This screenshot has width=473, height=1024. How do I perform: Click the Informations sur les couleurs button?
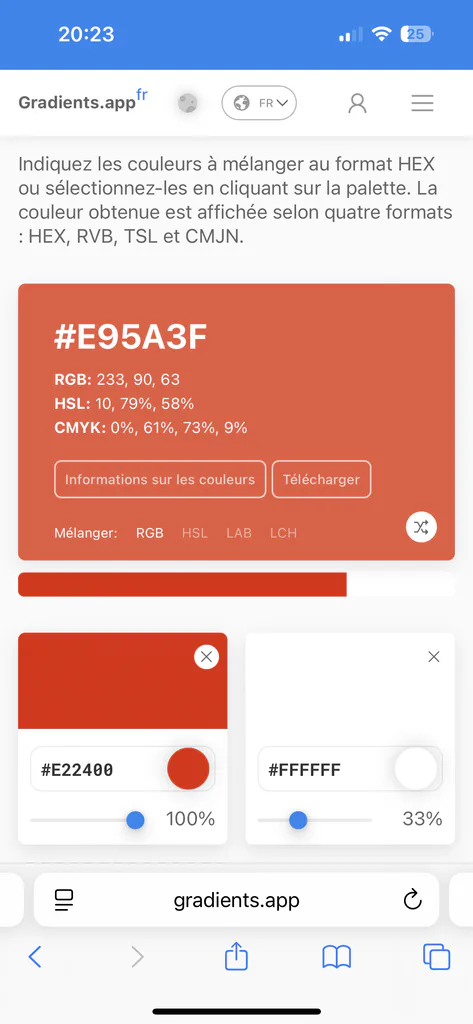(160, 479)
